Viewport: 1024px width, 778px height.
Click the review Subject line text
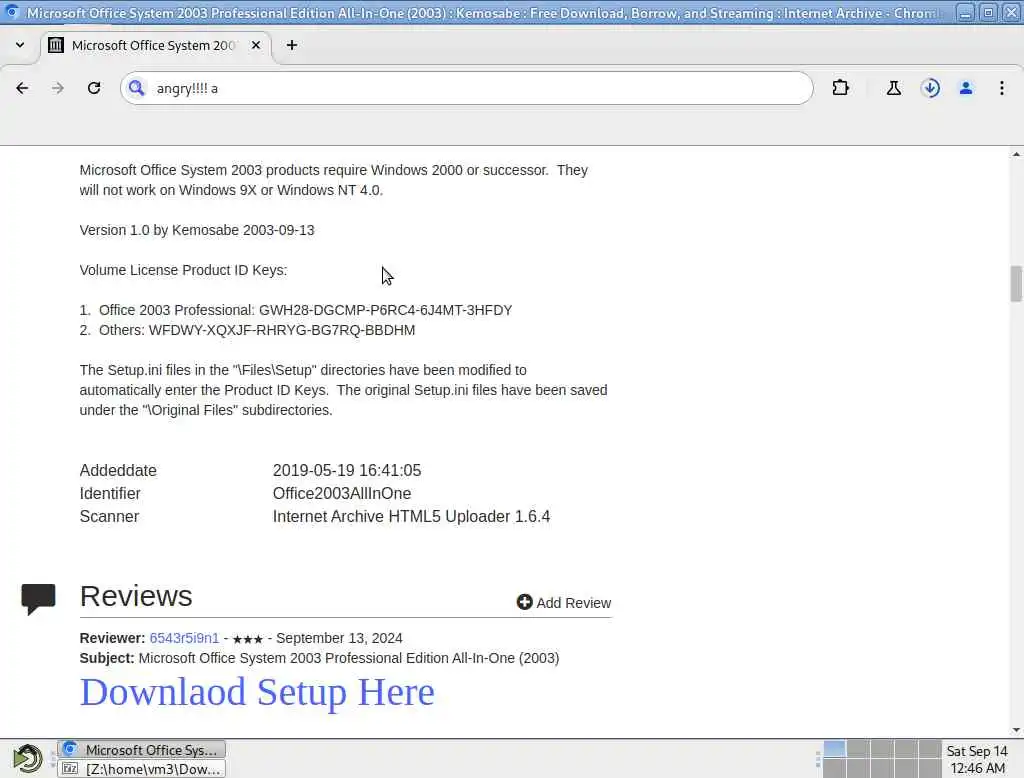[319, 658]
